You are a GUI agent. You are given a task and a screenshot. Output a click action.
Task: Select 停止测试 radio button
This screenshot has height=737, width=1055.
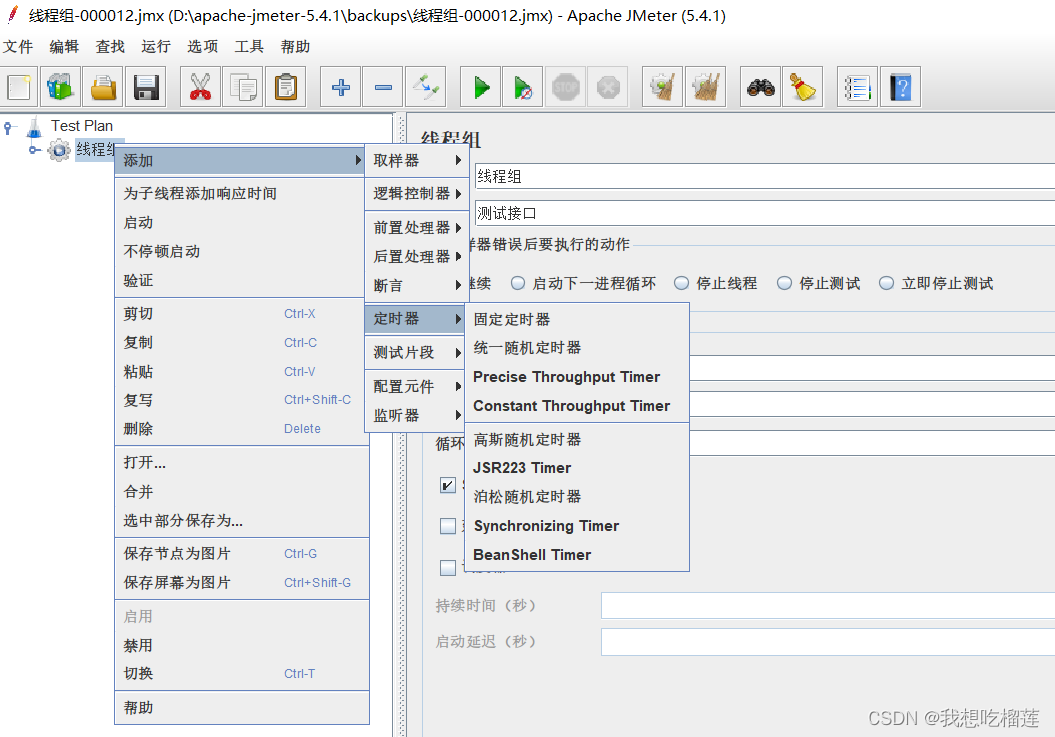coord(785,283)
